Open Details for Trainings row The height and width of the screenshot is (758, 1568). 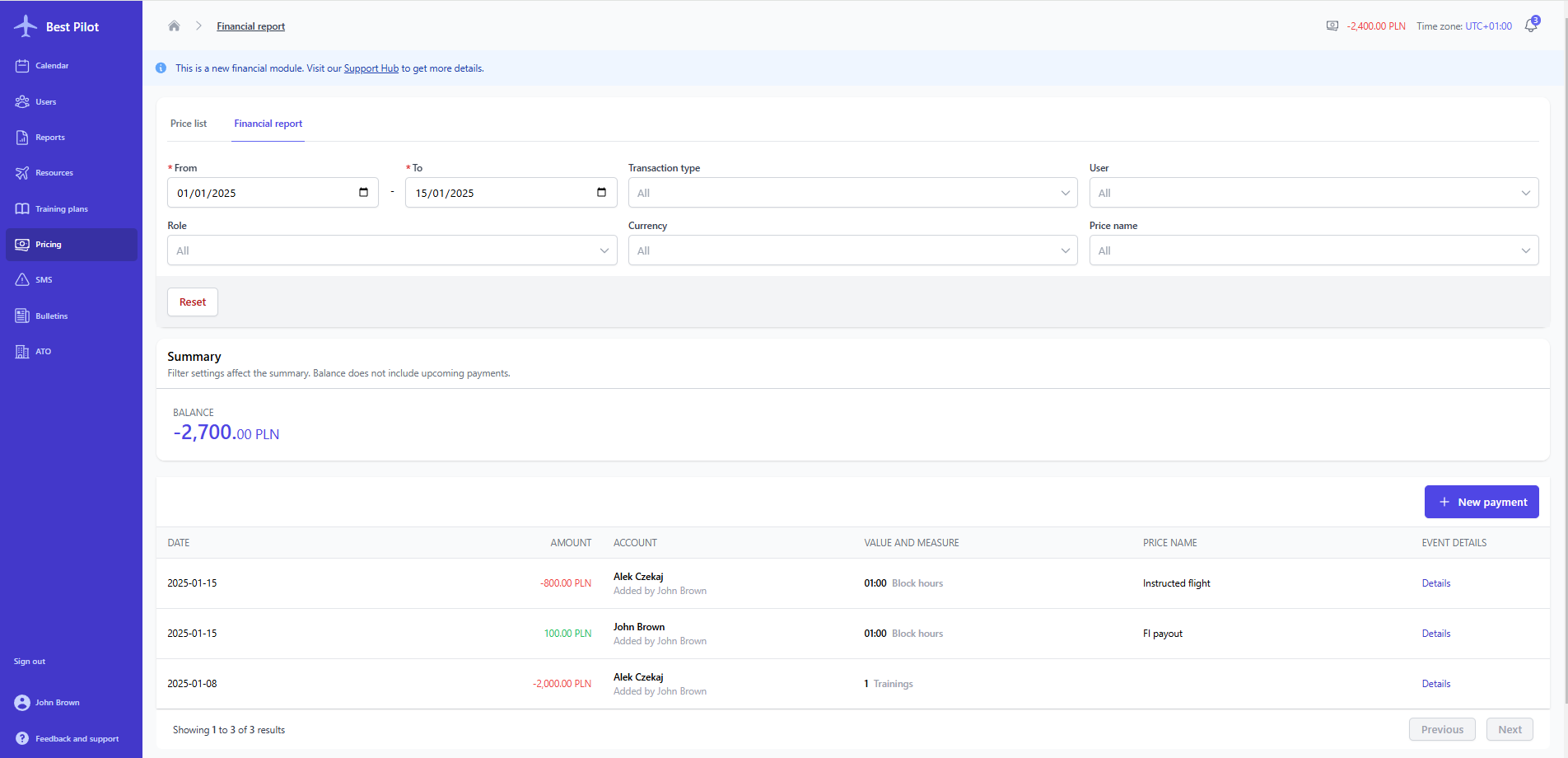1436,684
